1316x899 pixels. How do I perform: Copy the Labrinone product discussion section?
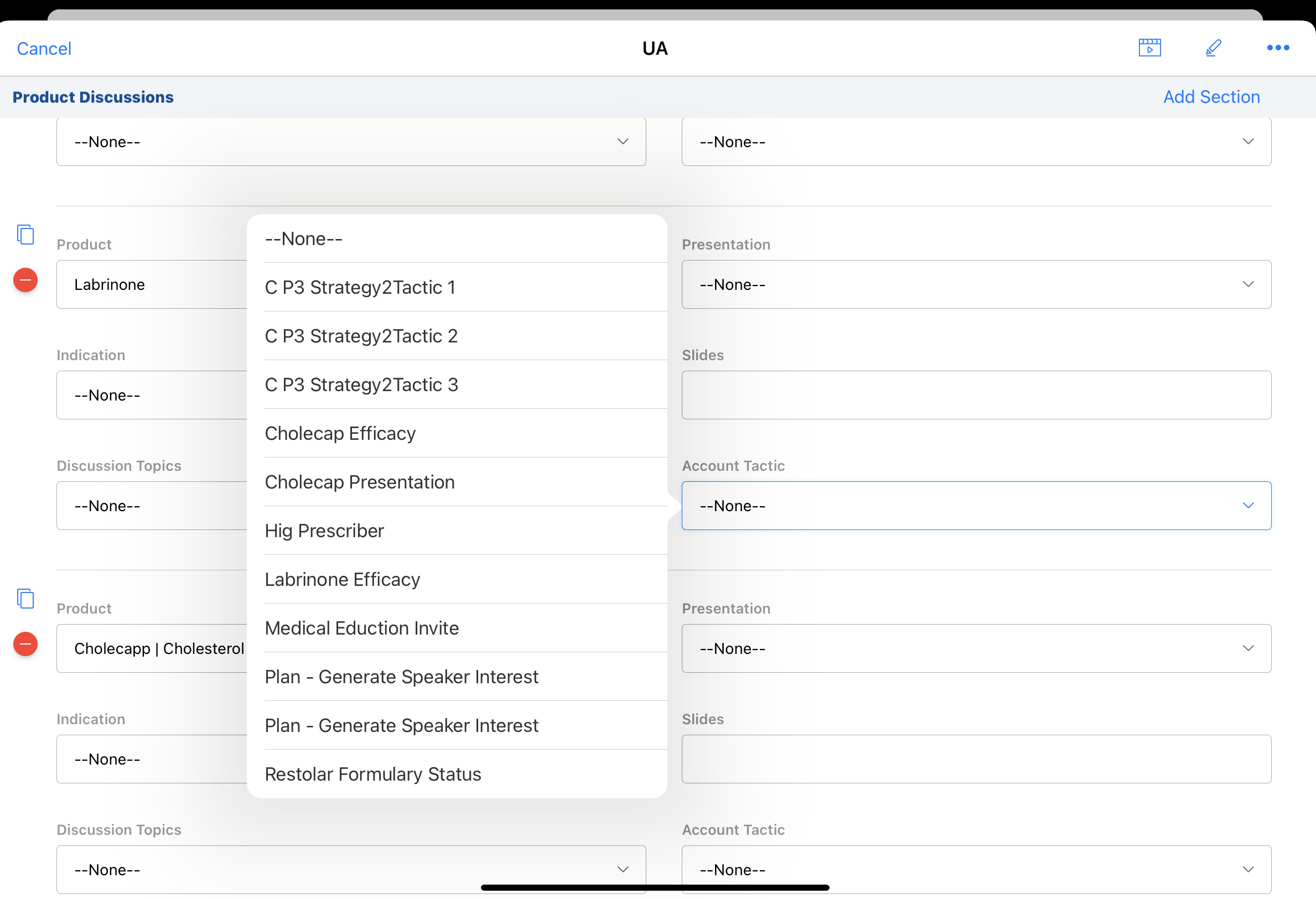pos(25,235)
